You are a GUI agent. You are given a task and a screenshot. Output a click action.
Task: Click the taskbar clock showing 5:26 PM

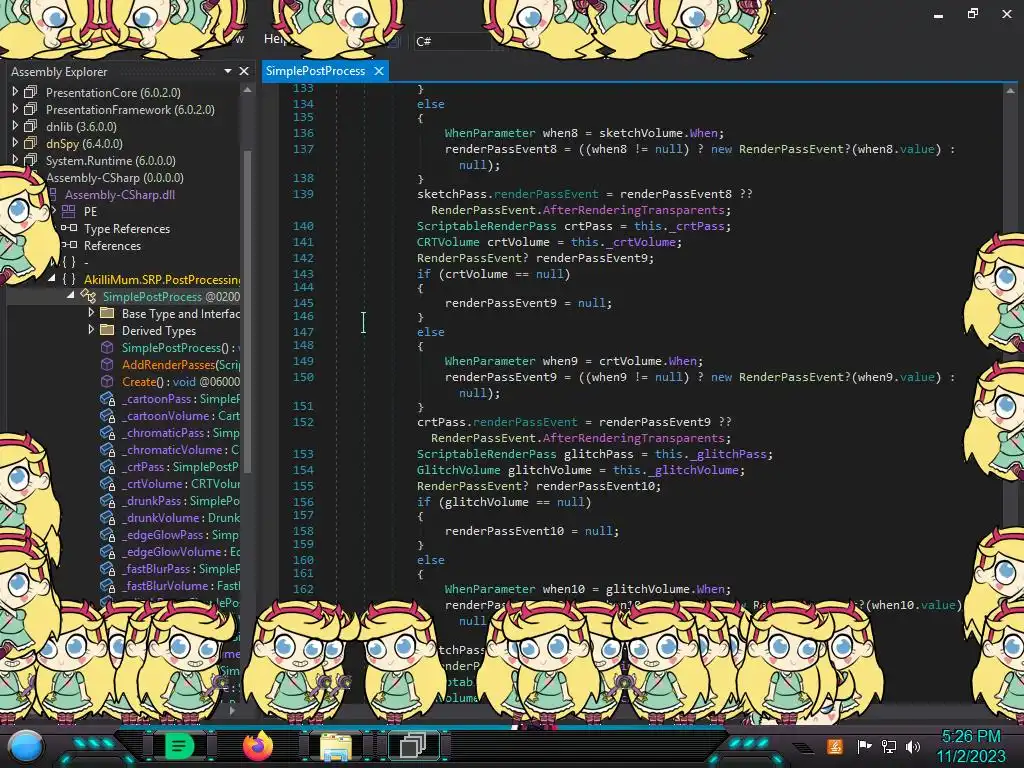click(971, 737)
